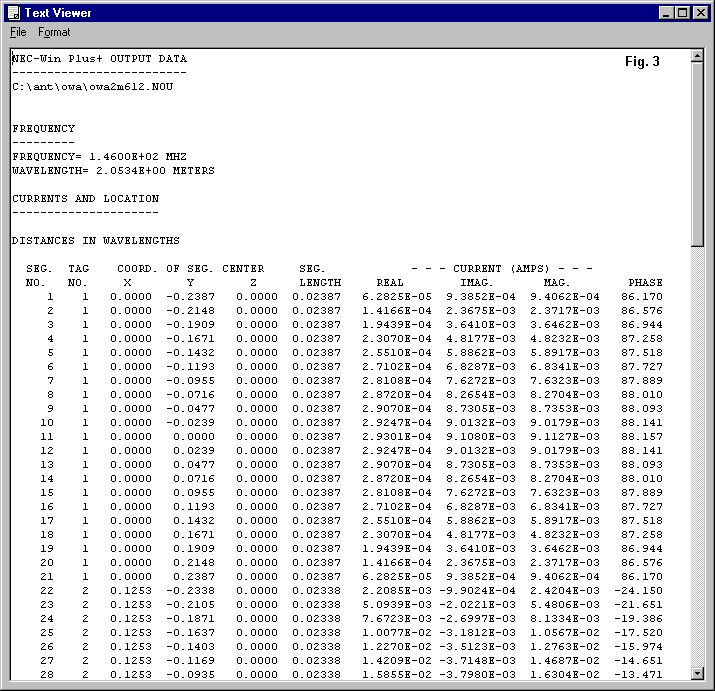
Task: Click the scrollbar track below the thumb
Action: pos(697,450)
